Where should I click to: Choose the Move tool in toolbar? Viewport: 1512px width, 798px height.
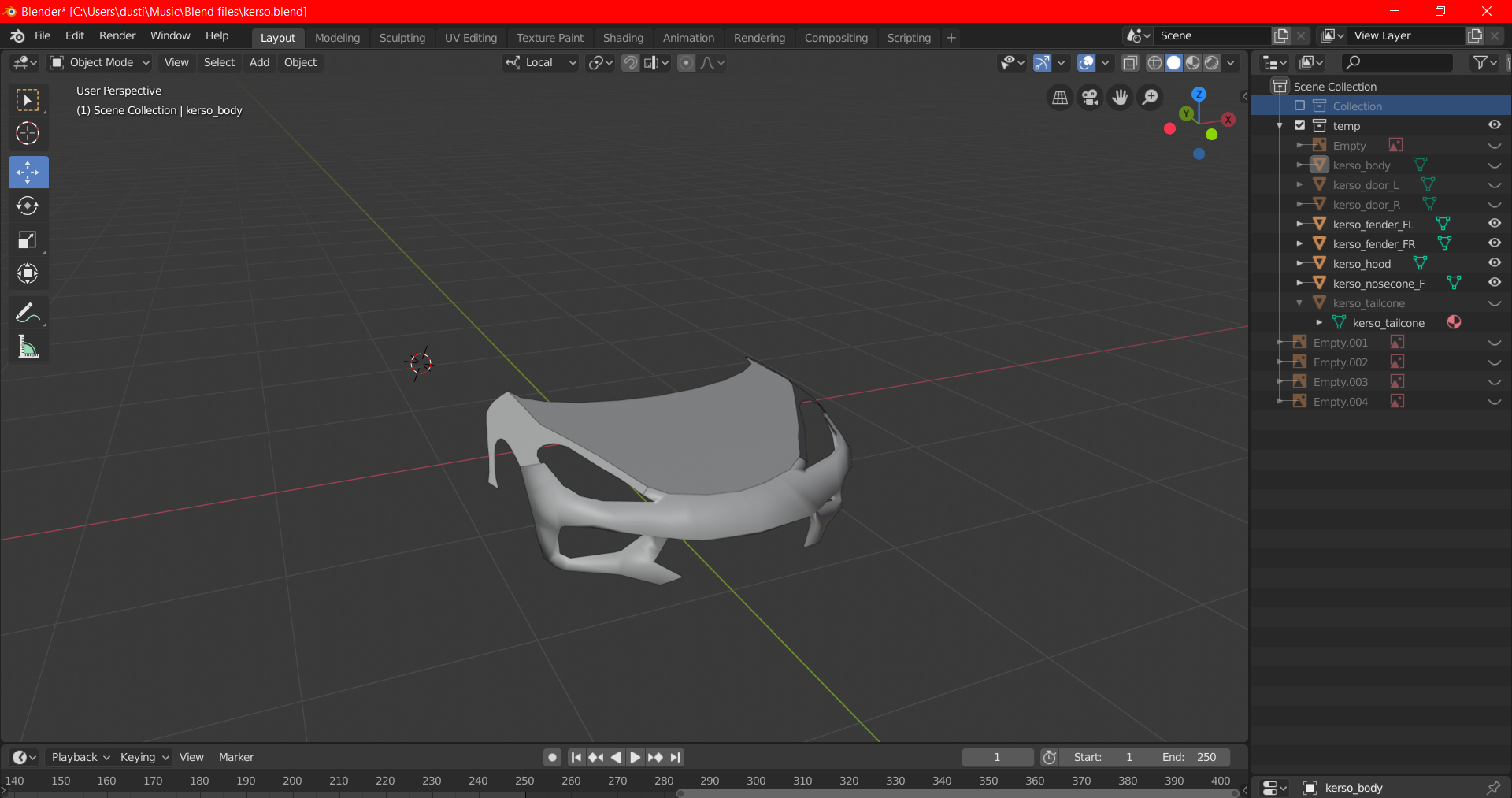point(28,172)
